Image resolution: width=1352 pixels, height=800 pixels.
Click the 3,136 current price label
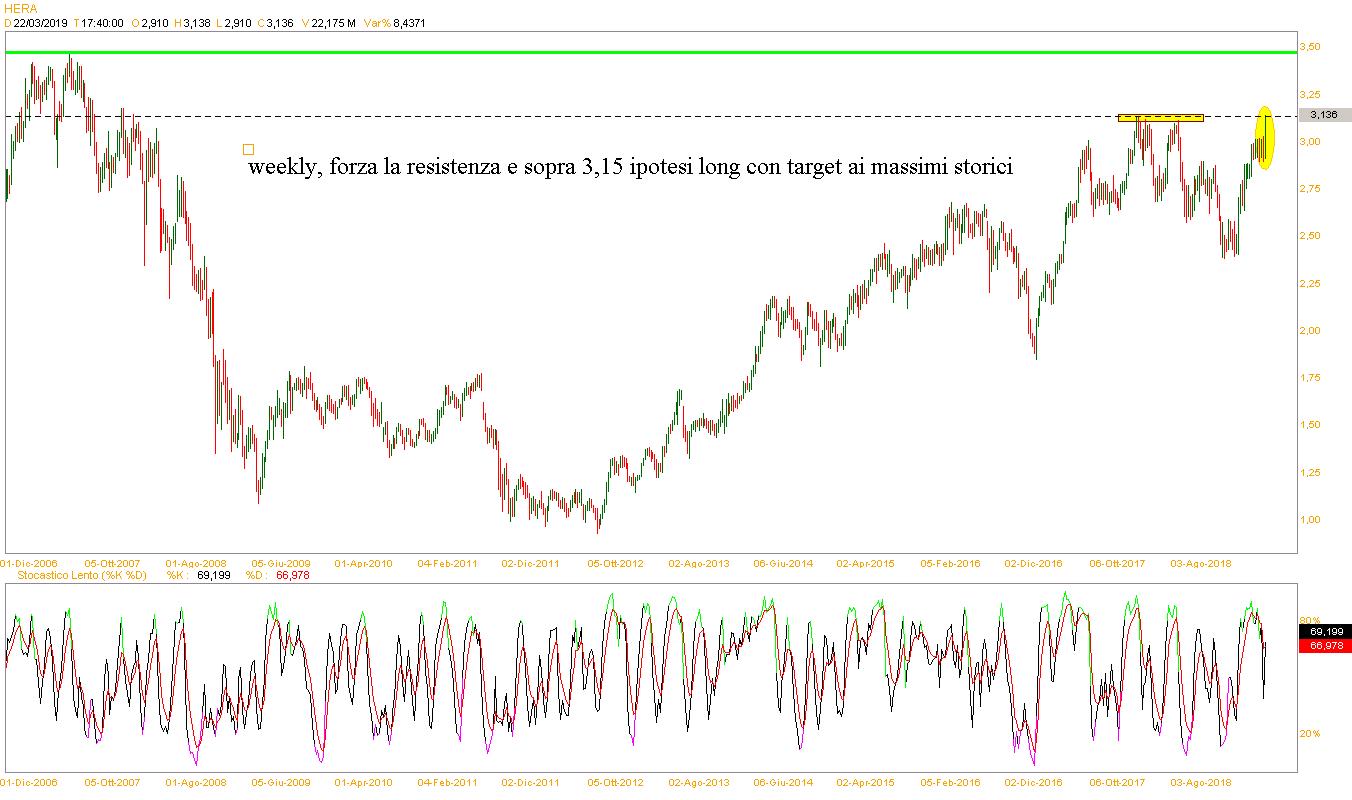1324,114
